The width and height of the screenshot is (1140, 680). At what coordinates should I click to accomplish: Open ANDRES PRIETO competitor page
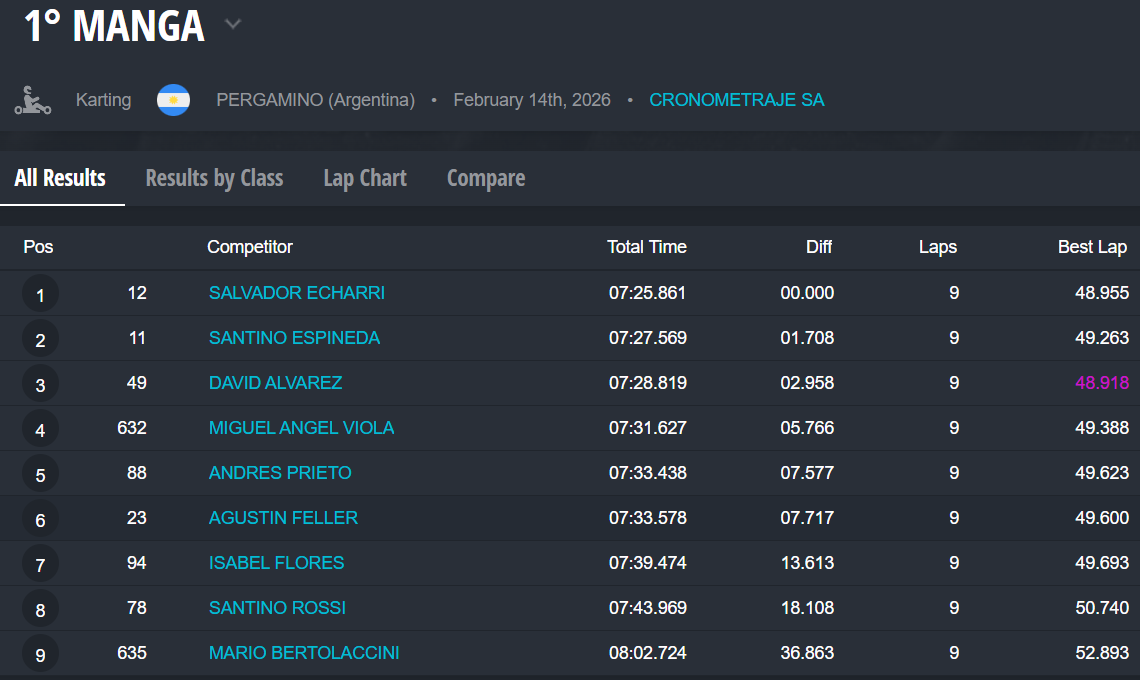(x=280, y=473)
